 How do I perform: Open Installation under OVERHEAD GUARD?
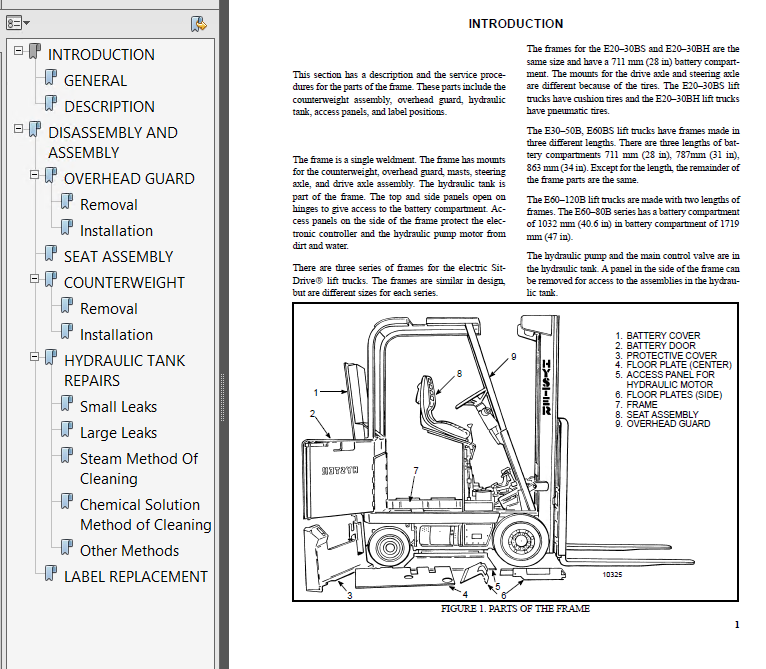tap(116, 231)
